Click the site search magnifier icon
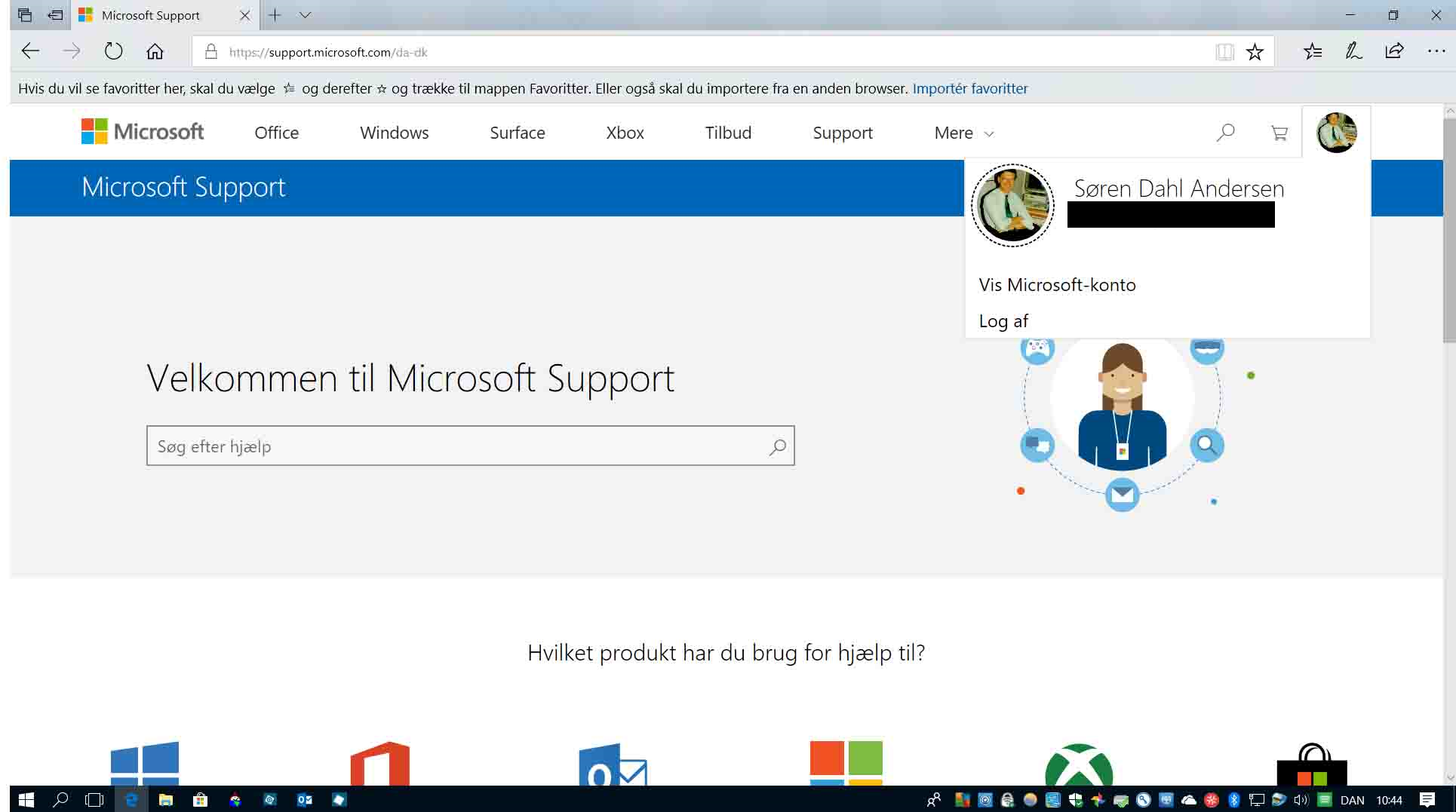This screenshot has width=1456, height=812. [x=1226, y=133]
